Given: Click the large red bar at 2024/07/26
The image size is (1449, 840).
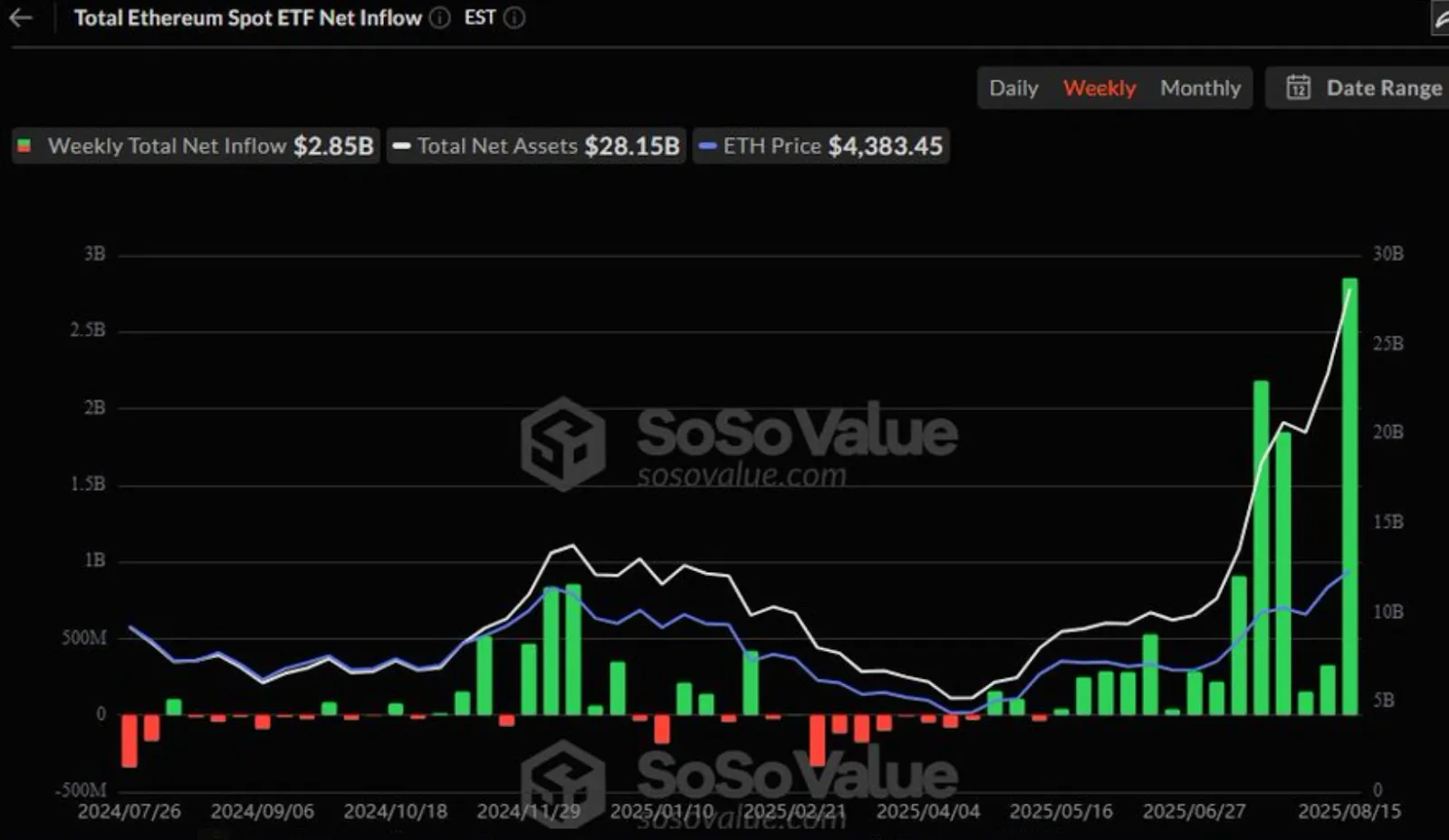Looking at the screenshot, I should 130,740.
